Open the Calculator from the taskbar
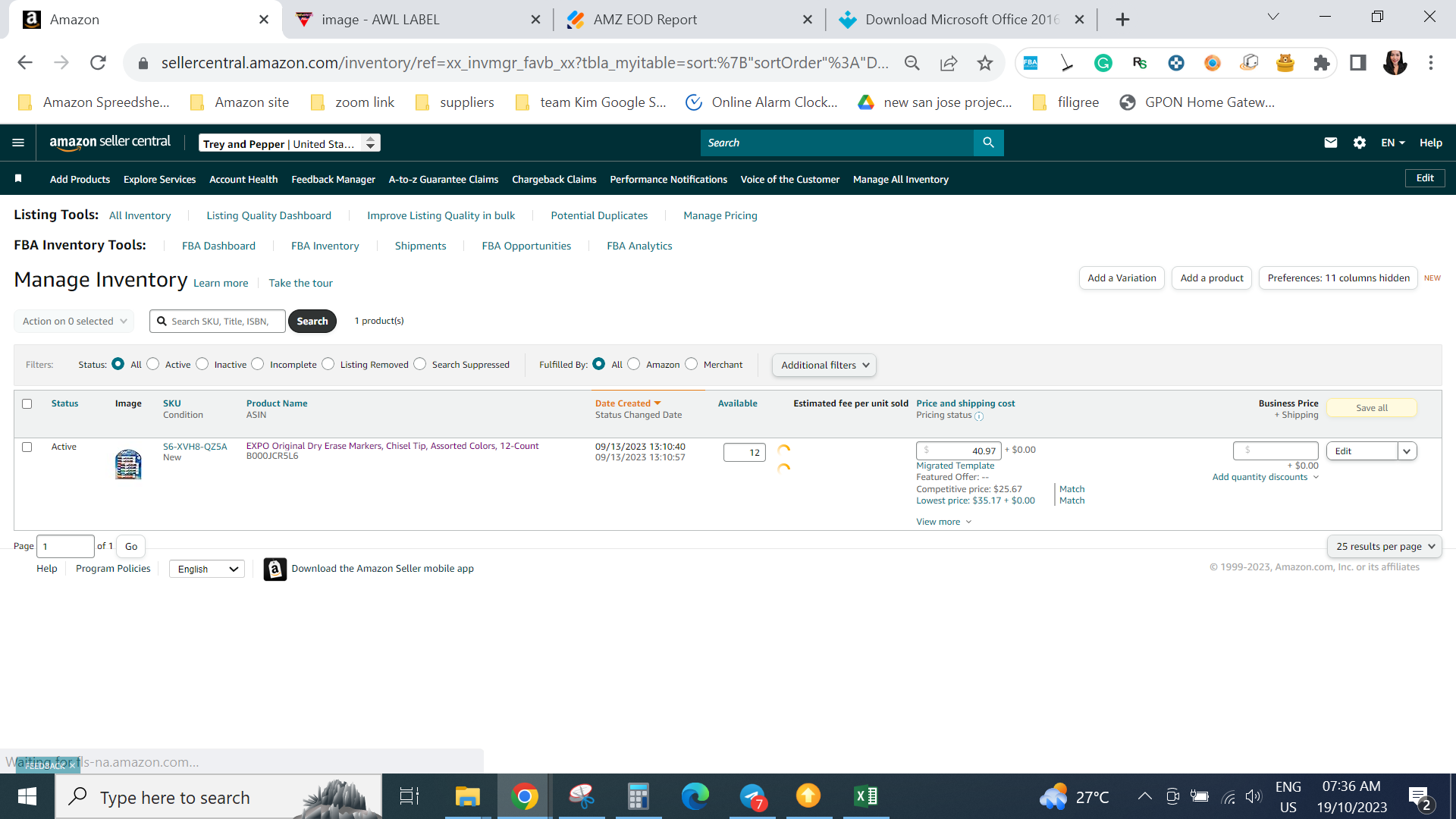The height and width of the screenshot is (819, 1456). [638, 796]
